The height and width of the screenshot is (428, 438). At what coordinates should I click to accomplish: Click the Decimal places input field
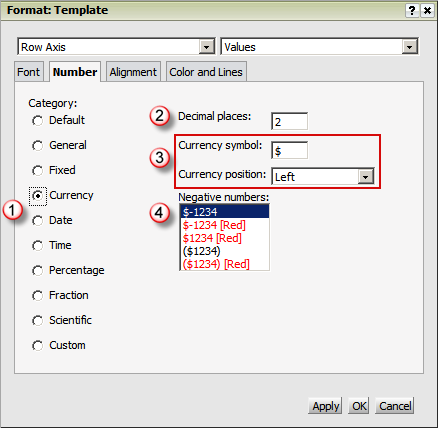point(289,121)
